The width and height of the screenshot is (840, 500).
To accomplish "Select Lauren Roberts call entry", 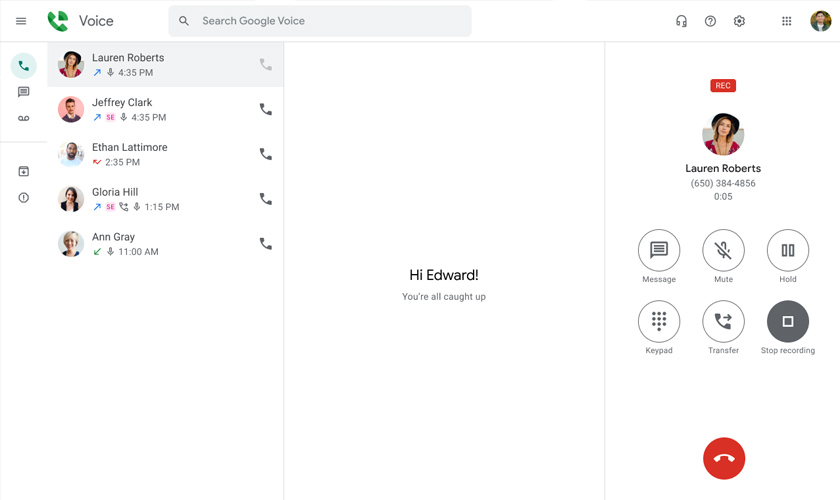I will pyautogui.click(x=165, y=64).
